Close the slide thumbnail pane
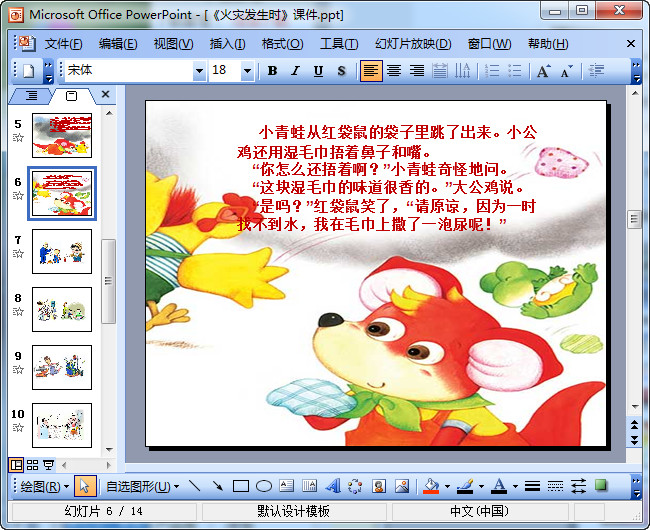Viewport: 650px width, 530px height. [x=106, y=94]
